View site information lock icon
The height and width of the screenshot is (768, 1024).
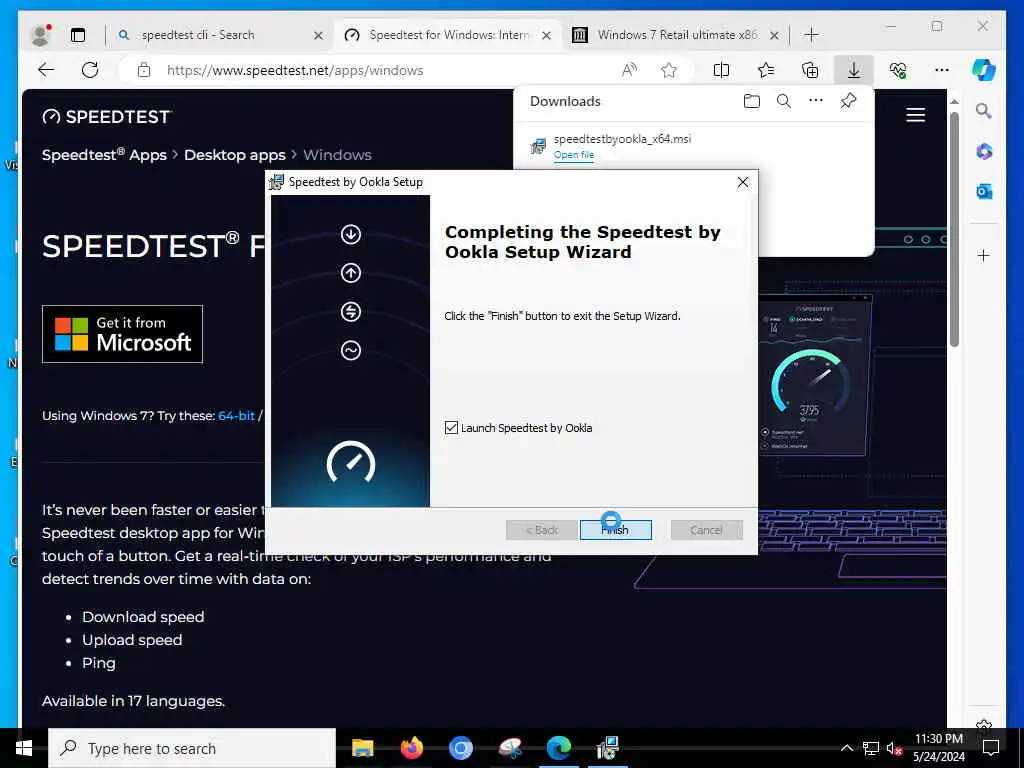(x=144, y=70)
